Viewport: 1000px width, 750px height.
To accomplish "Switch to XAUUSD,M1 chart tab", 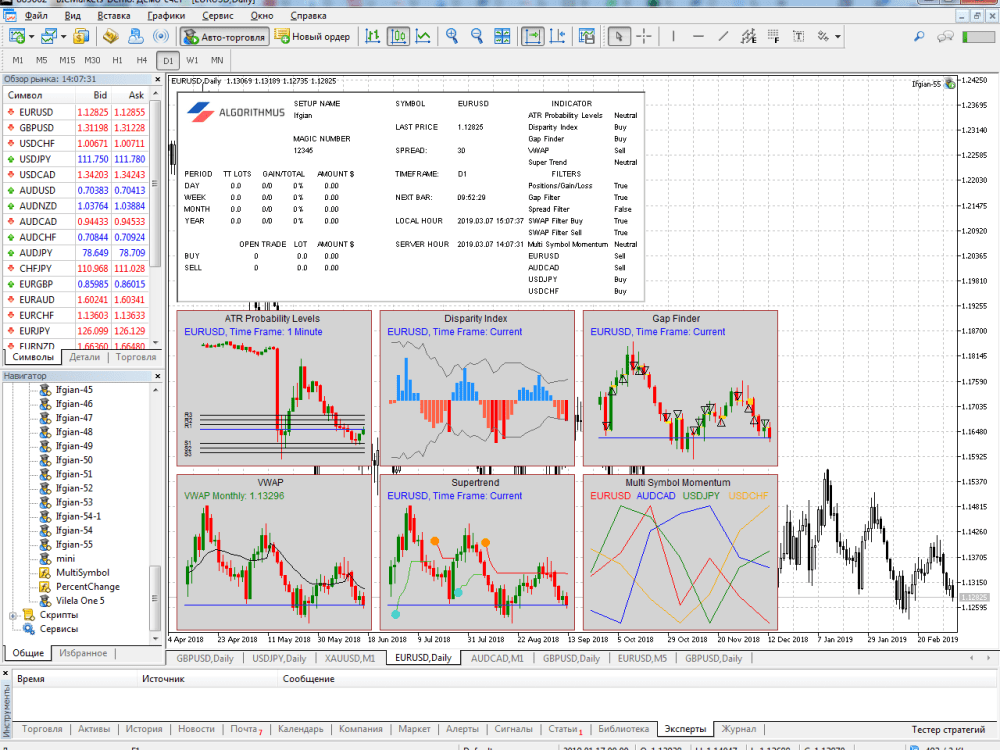I will (349, 658).
